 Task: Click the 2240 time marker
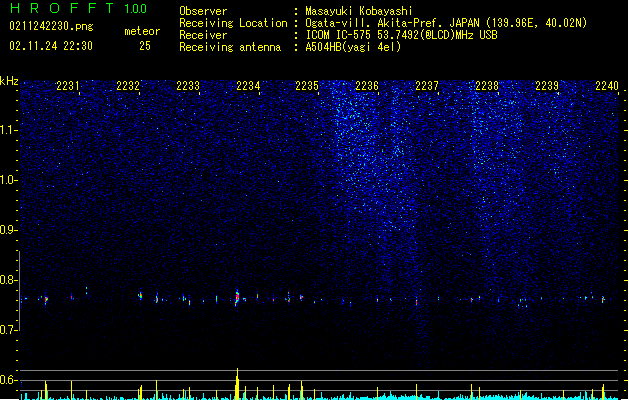pos(607,86)
